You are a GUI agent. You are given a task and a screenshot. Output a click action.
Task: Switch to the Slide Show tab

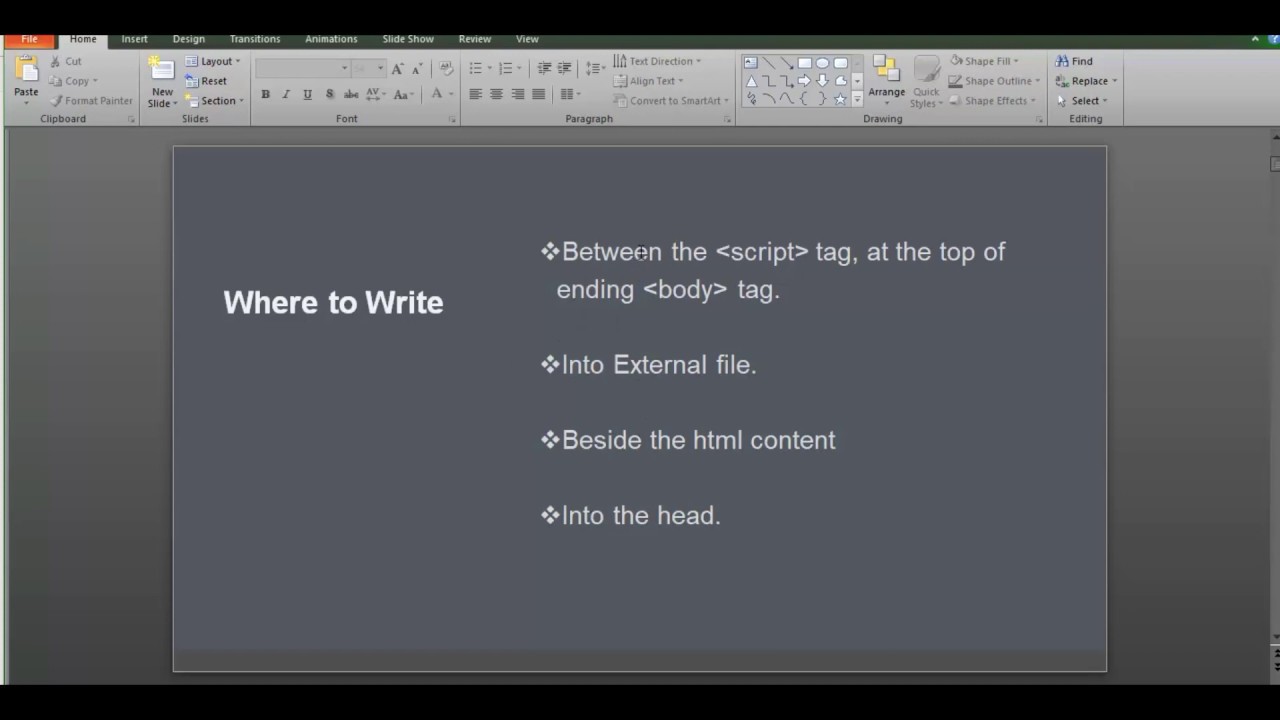pos(408,39)
